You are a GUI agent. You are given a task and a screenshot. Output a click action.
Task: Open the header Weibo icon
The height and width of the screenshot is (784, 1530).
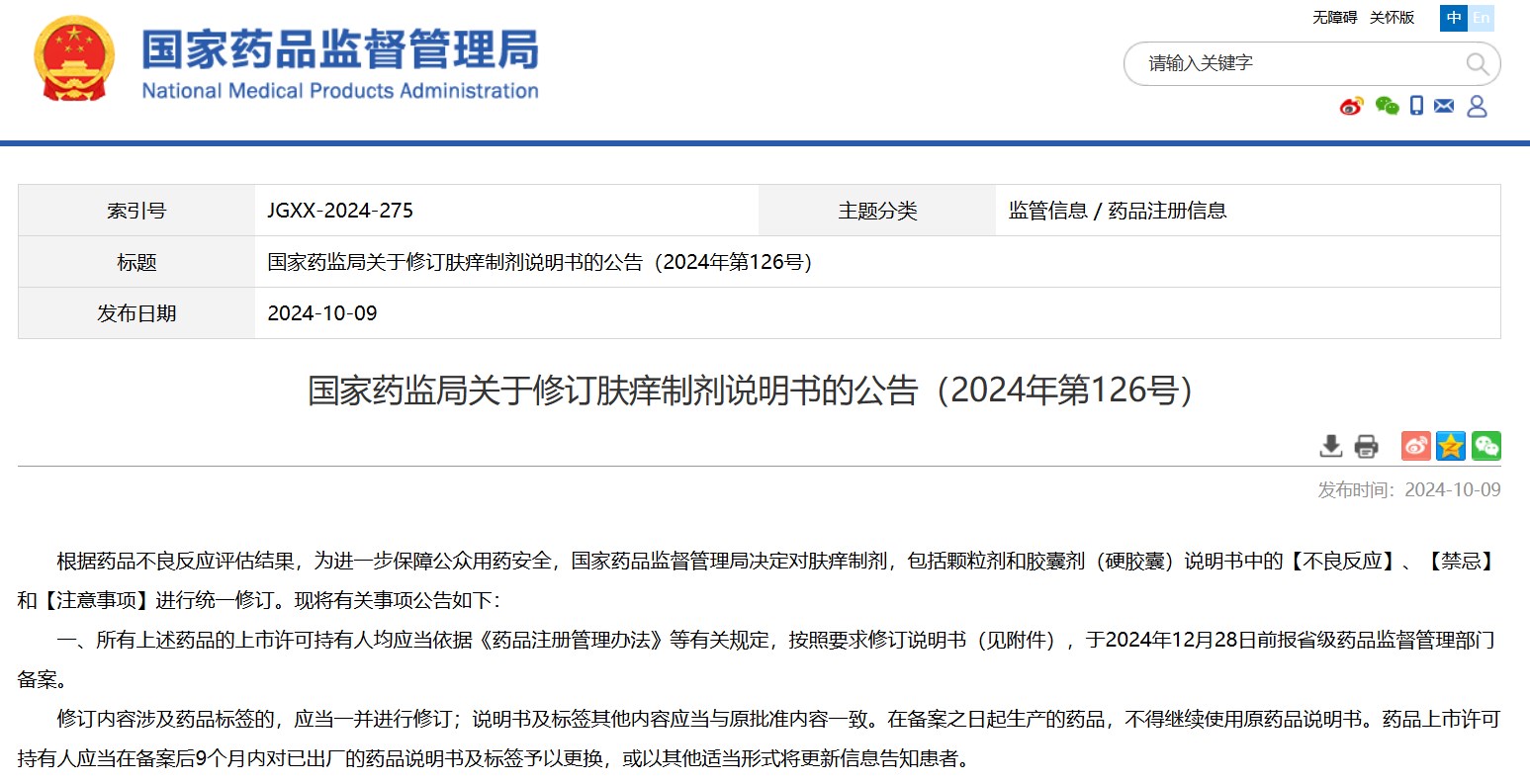pos(1351,106)
